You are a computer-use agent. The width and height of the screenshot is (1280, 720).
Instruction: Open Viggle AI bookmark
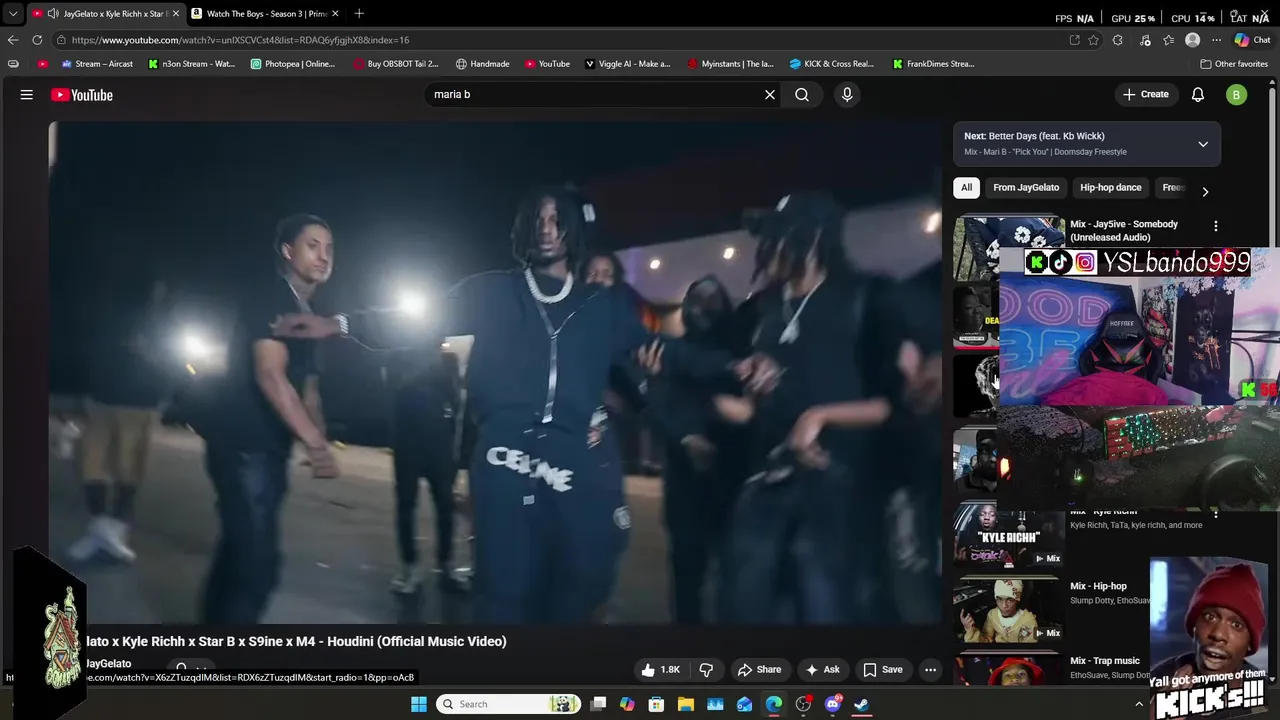point(627,64)
